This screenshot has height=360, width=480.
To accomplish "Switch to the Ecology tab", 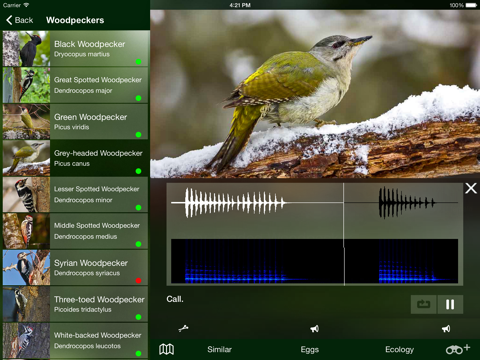I will [x=399, y=349].
